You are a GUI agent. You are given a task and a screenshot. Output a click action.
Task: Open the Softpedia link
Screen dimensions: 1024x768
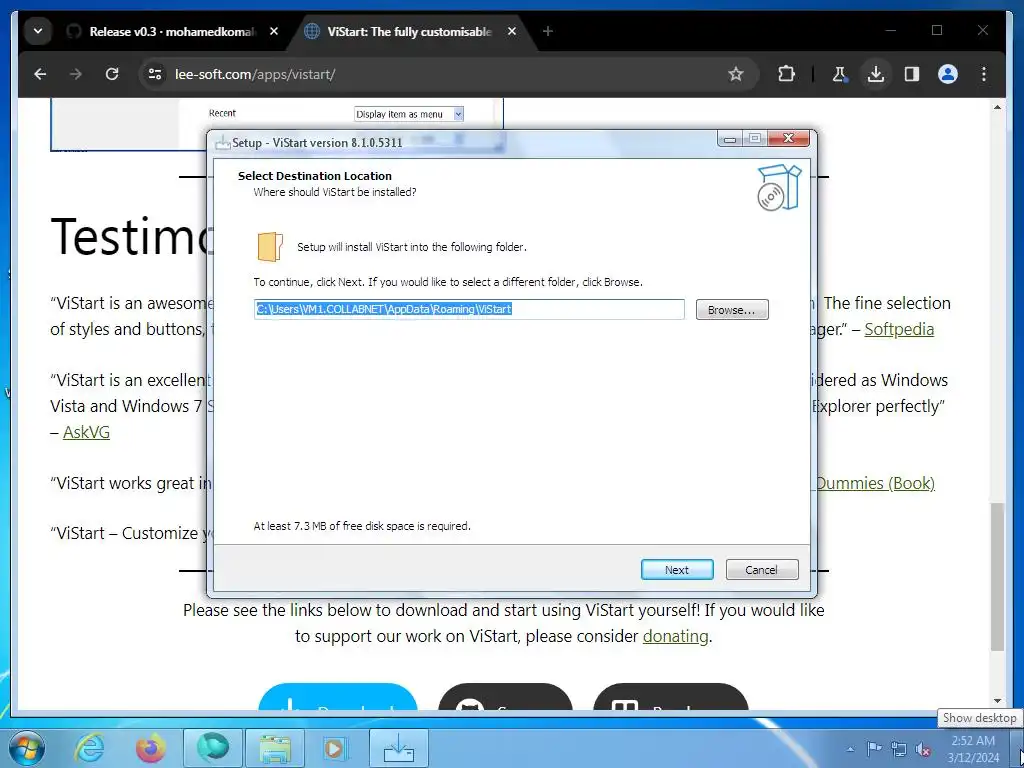pyautogui.click(x=899, y=329)
